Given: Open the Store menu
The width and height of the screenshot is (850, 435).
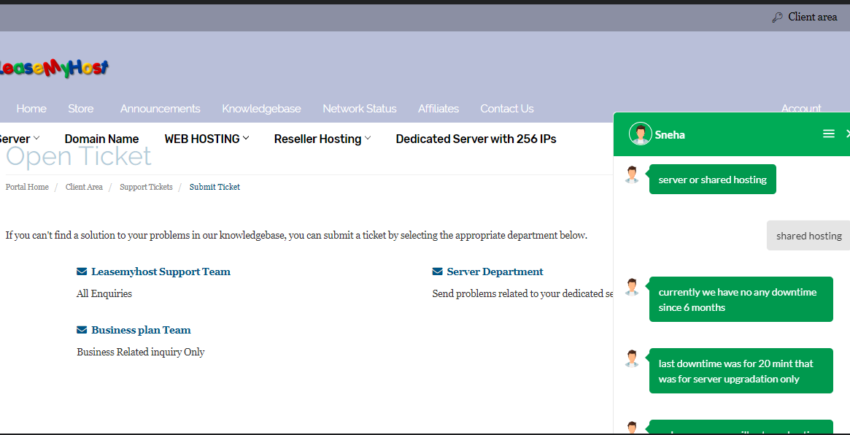Looking at the screenshot, I should (x=80, y=108).
